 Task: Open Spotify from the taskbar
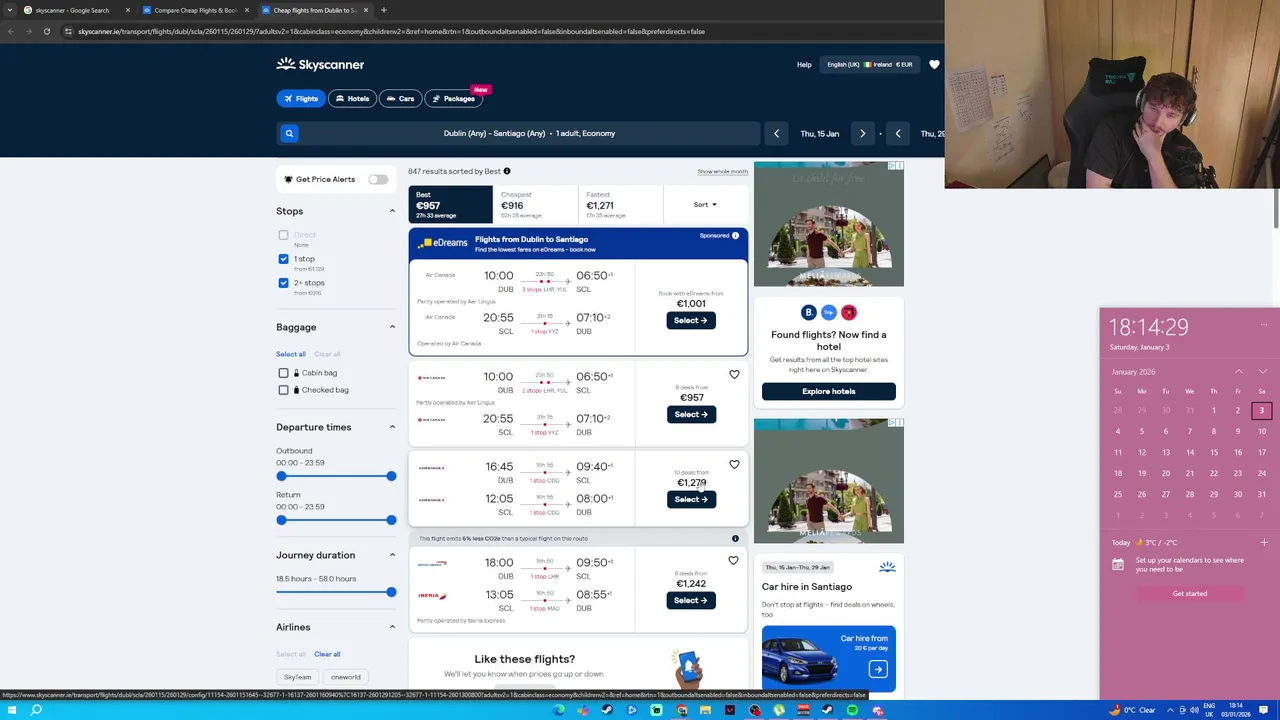pyautogui.click(x=852, y=710)
